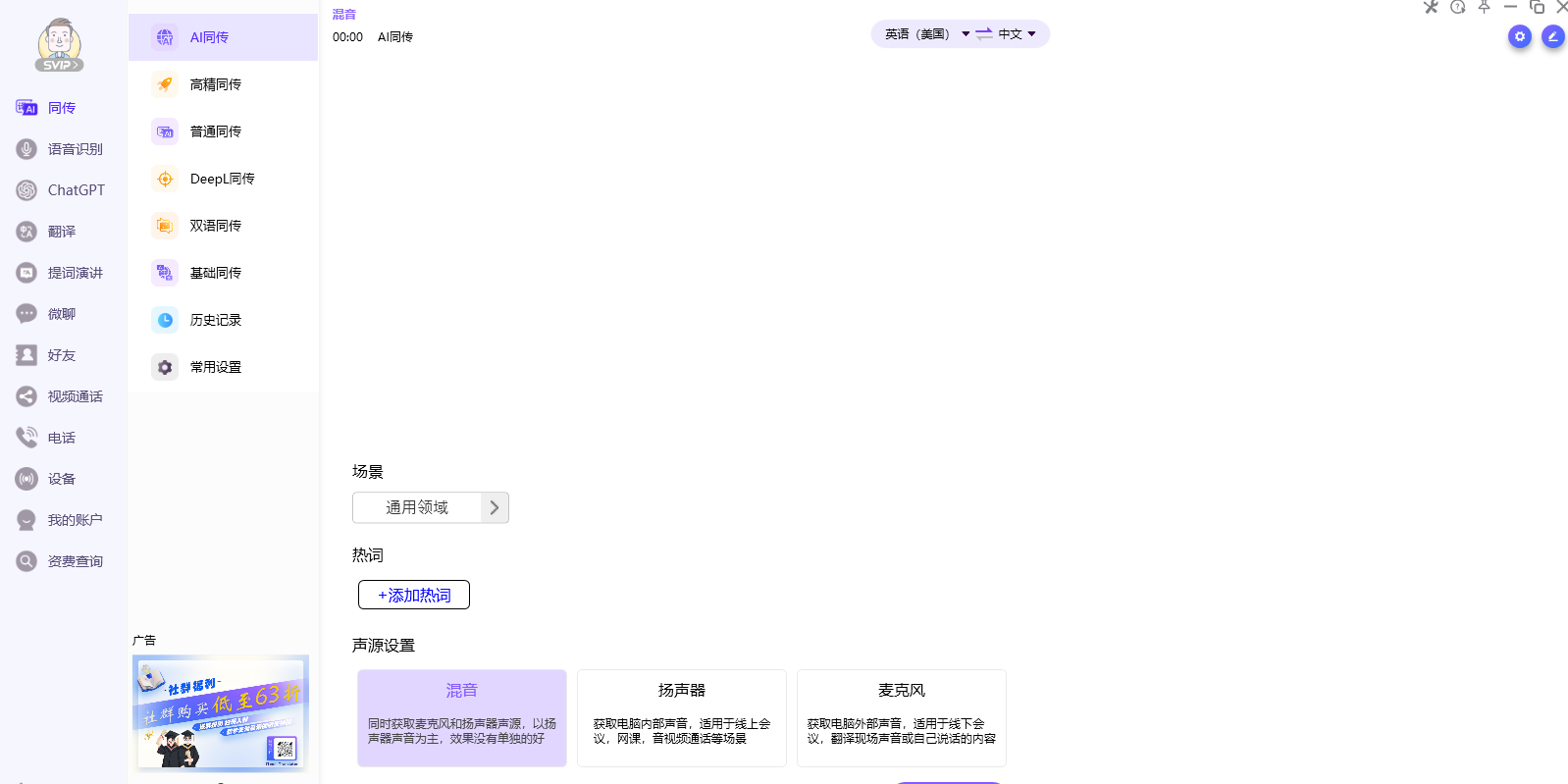
Task: Open the 中文 target language dropdown
Action: [x=1018, y=34]
